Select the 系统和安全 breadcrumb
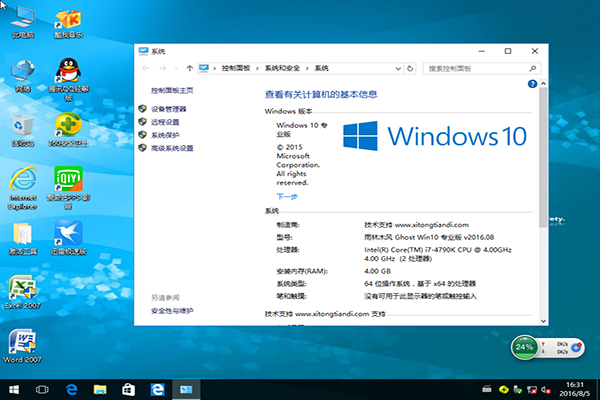Screen dimensions: 600x400 click(282, 68)
